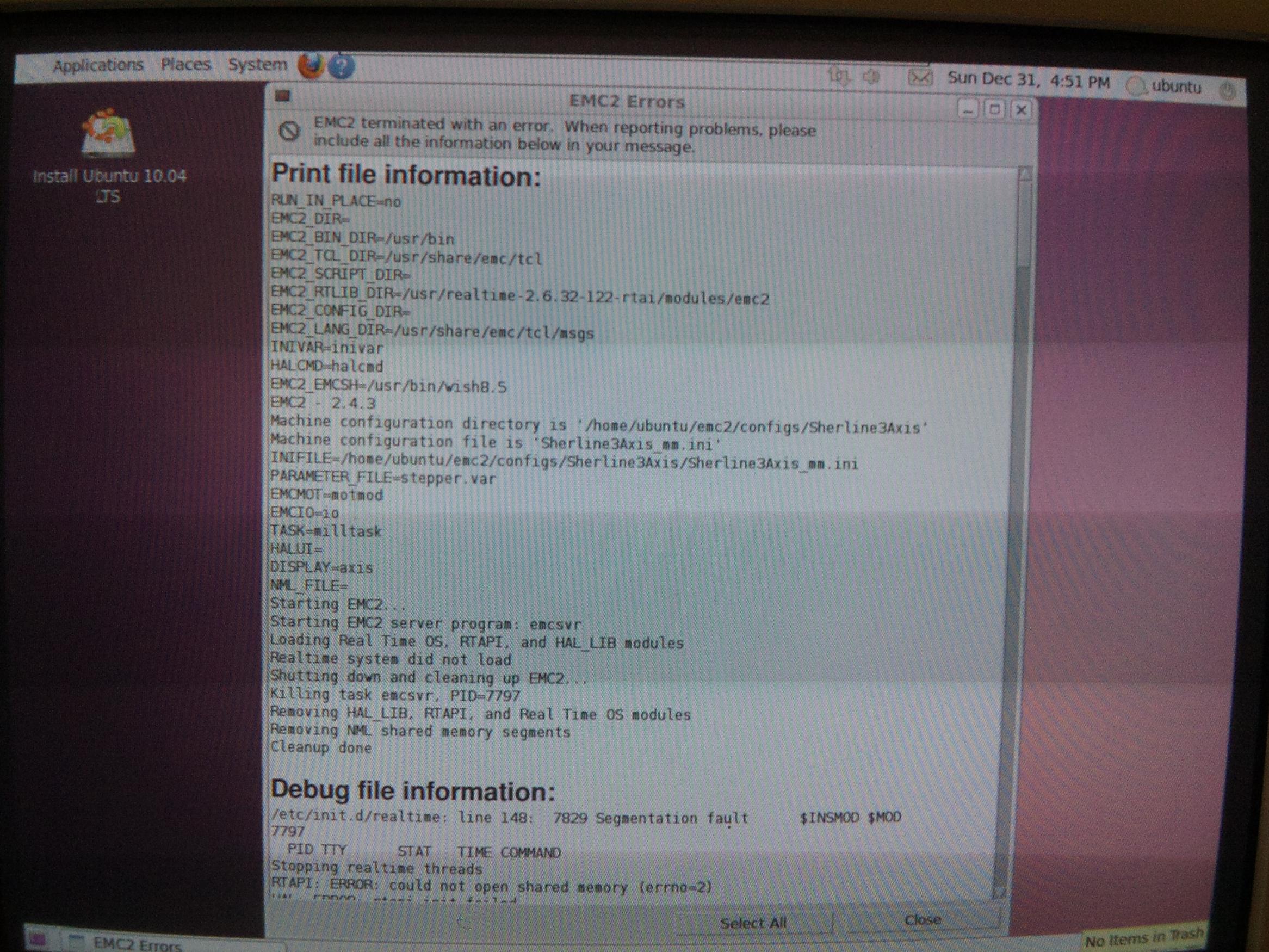This screenshot has height=952, width=1269.
Task: Click the '/etc/init.d/realtime: line 148' Segmentation fault line
Action: [x=586, y=817]
